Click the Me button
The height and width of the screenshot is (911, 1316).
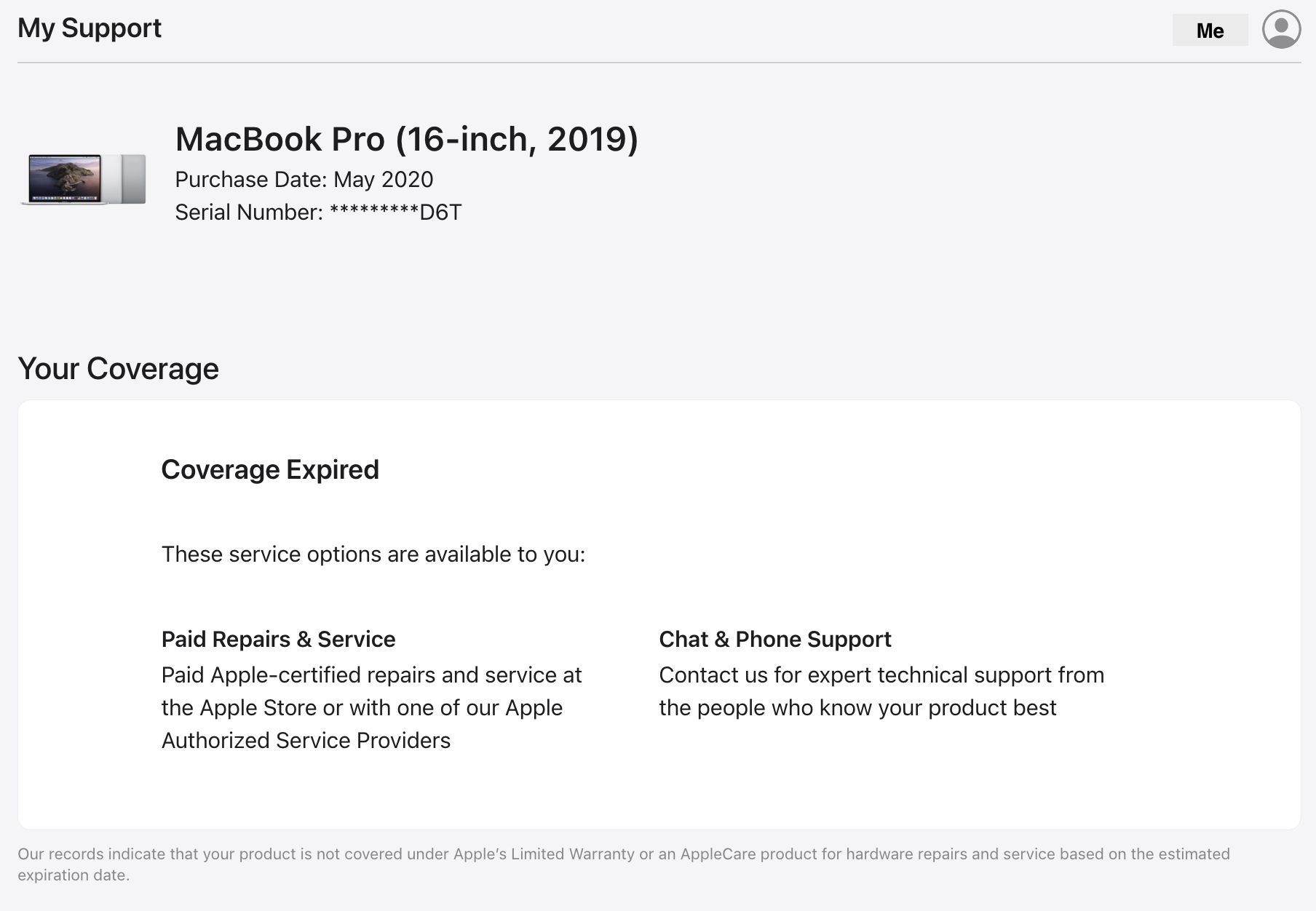pyautogui.click(x=1210, y=31)
